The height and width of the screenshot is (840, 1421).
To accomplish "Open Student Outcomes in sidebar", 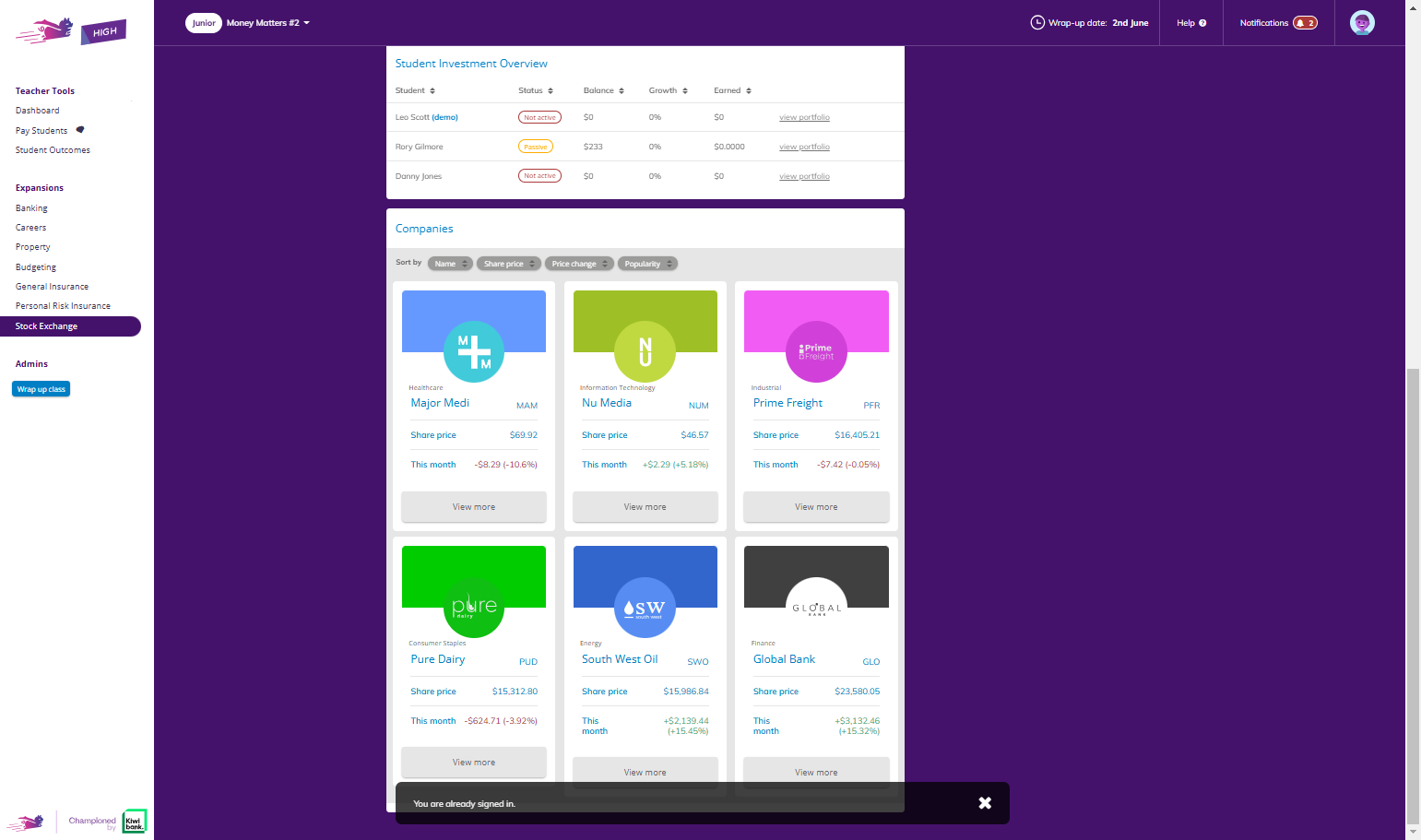I will click(53, 150).
